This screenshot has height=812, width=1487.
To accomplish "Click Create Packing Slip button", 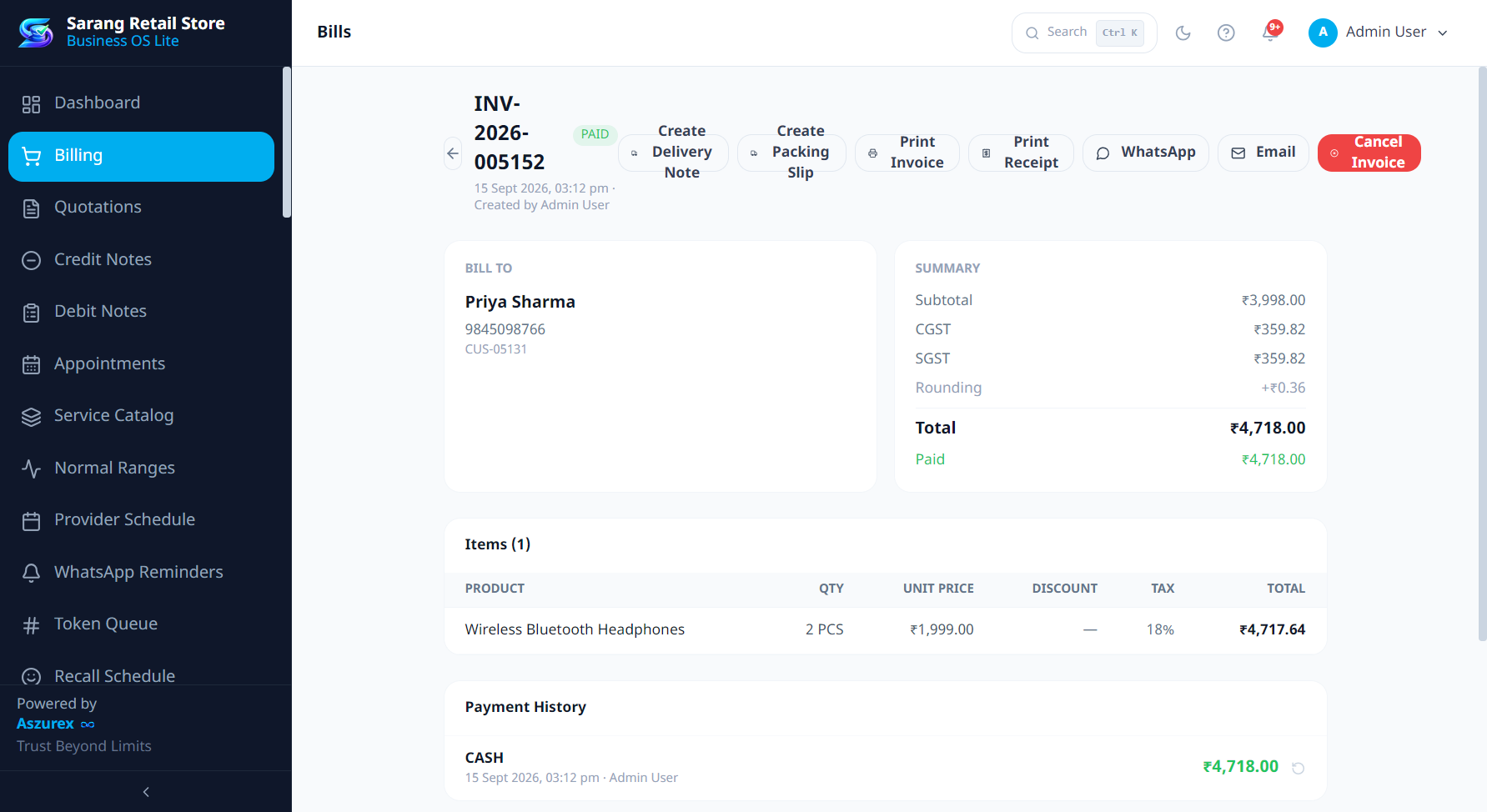I will tap(791, 153).
